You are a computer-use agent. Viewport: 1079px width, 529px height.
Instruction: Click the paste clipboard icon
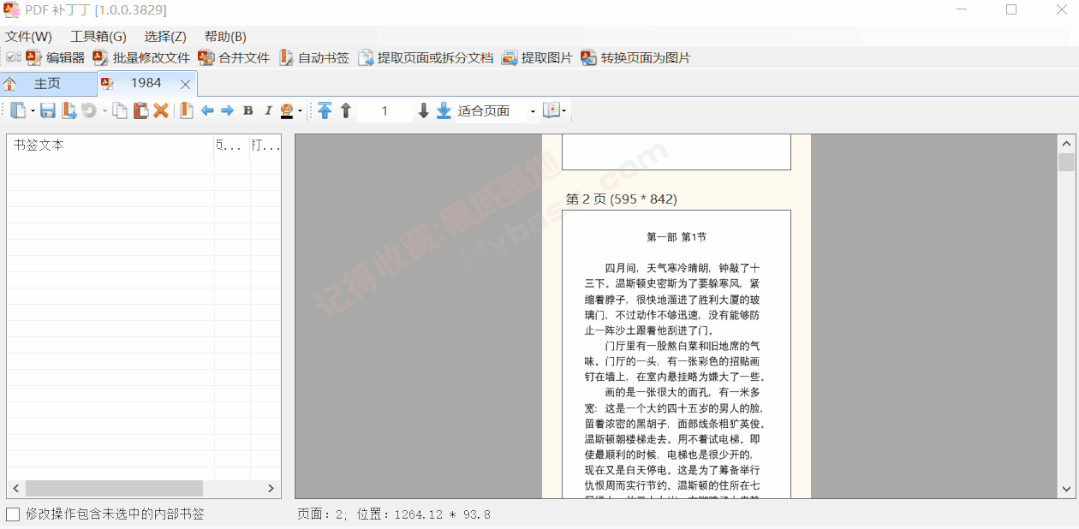pos(141,111)
